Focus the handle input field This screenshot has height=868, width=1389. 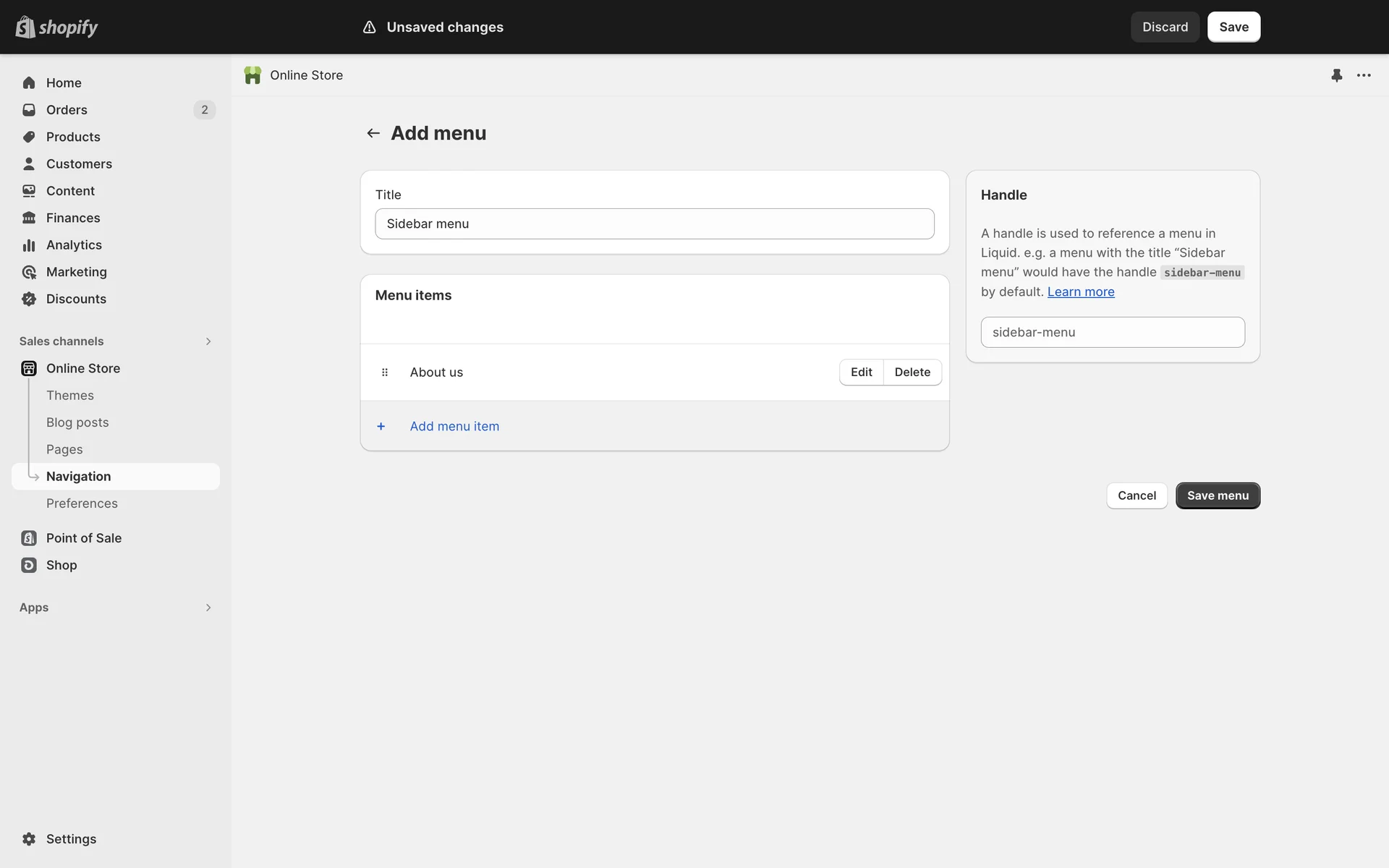pos(1113,332)
